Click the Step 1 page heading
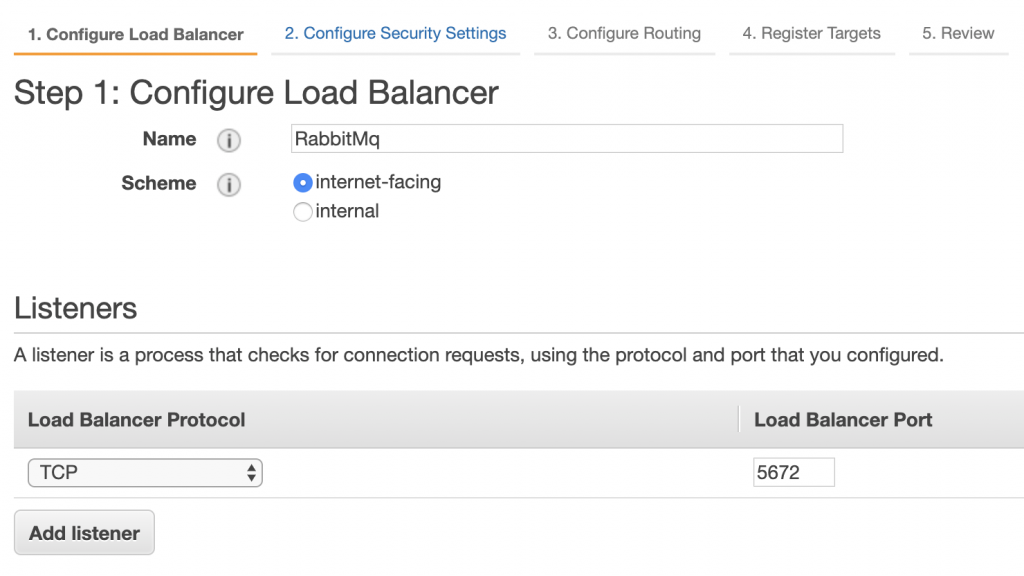Image resolution: width=1024 pixels, height=576 pixels. (256, 93)
